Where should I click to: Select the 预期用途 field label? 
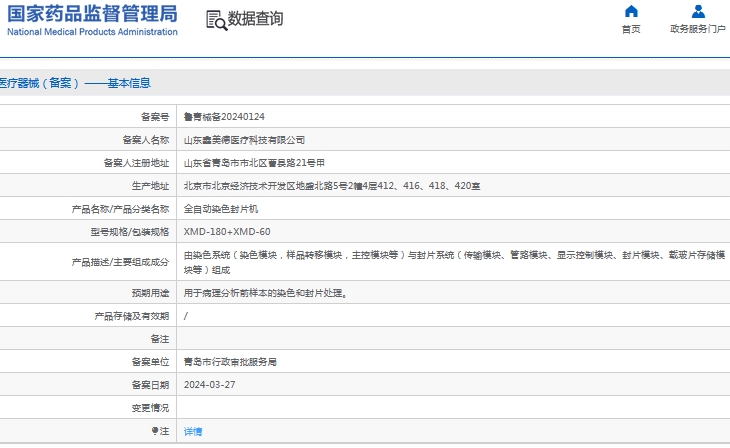pyautogui.click(x=150, y=293)
